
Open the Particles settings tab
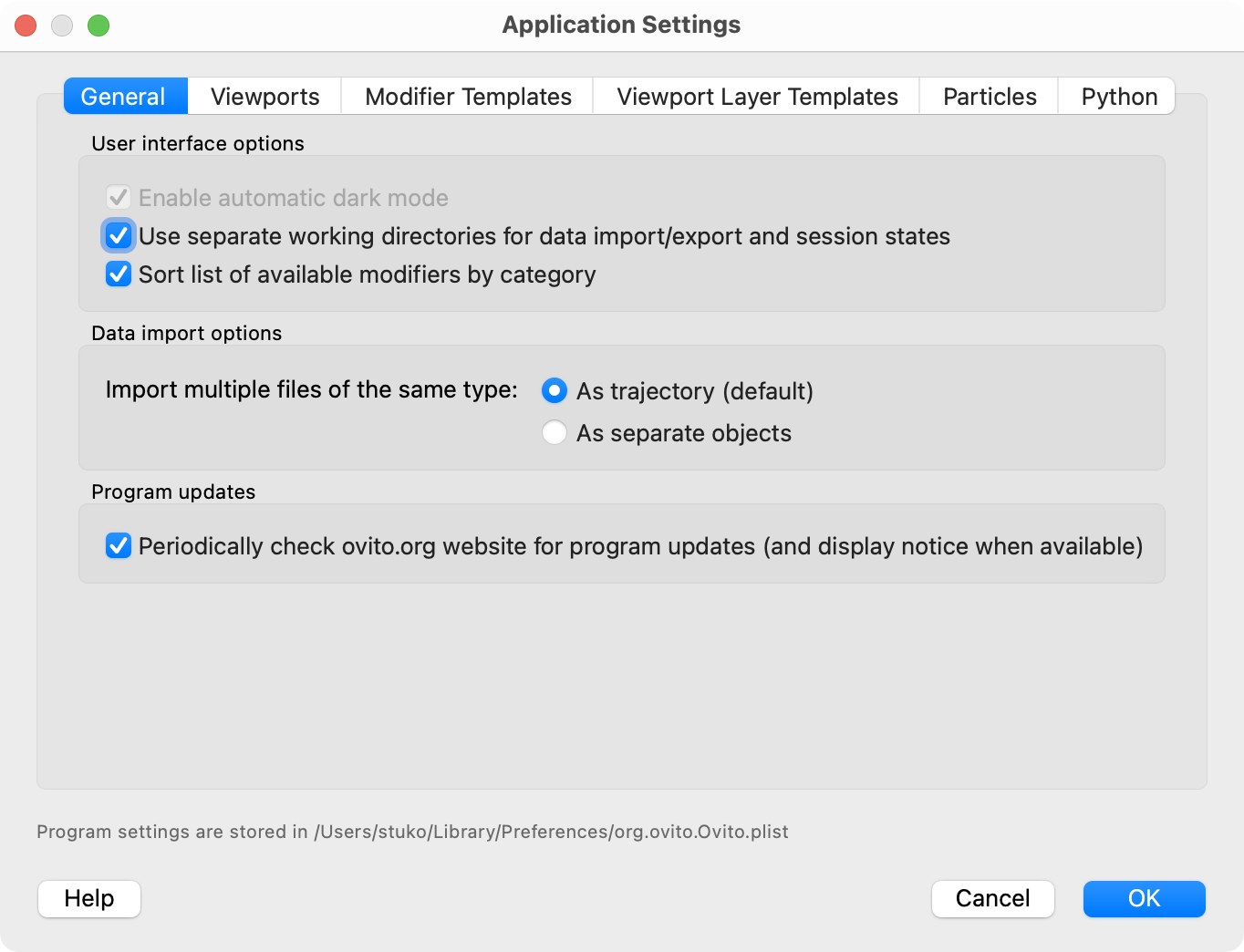tap(990, 97)
